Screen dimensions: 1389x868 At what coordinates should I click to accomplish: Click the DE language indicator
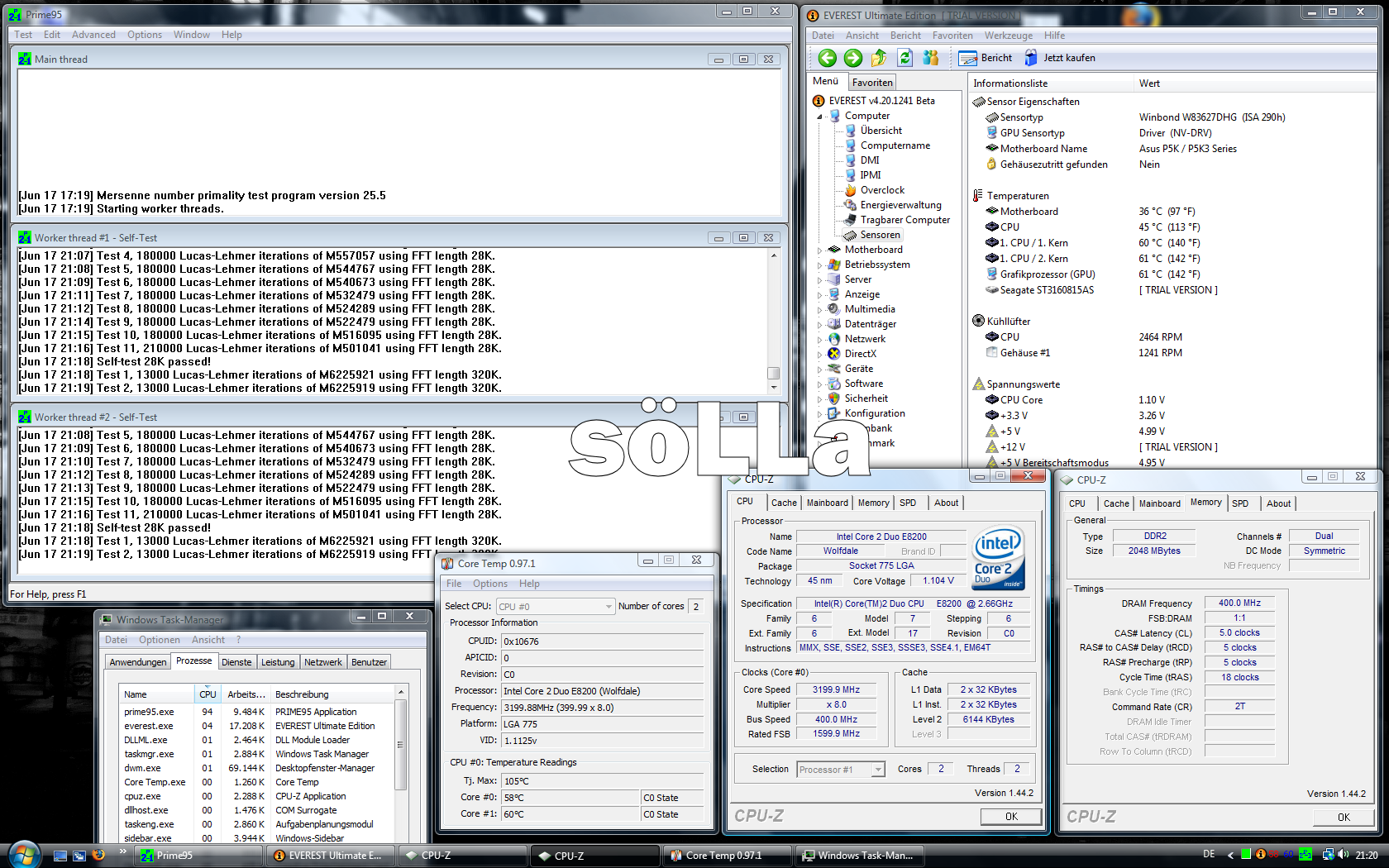1209,855
